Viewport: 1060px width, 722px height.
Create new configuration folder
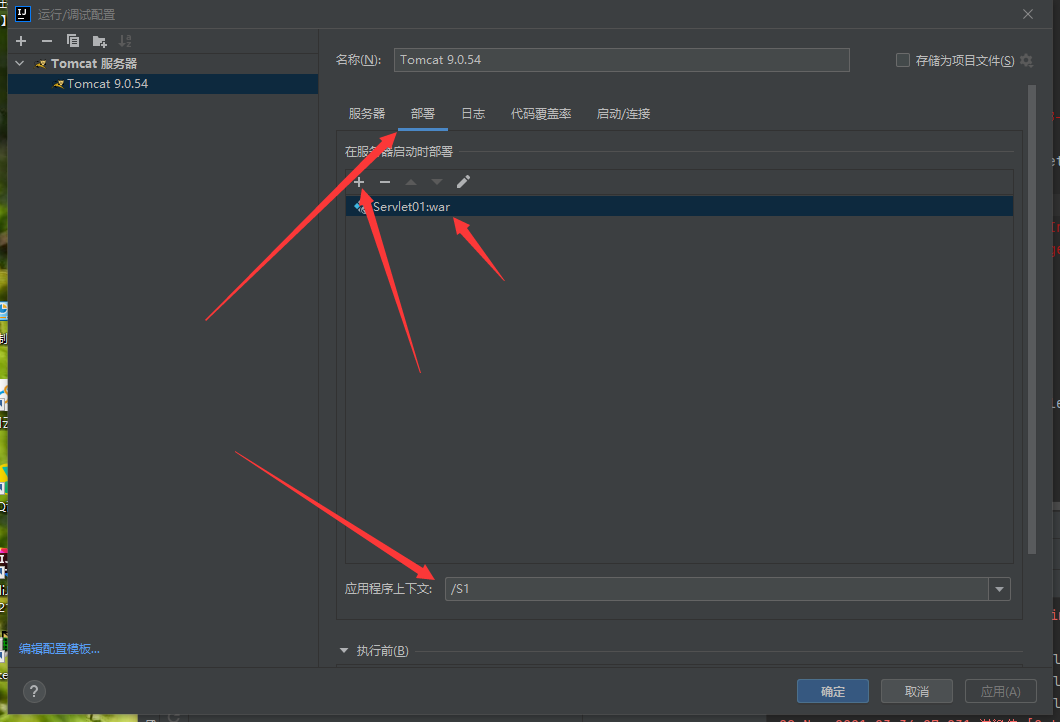(x=99, y=41)
